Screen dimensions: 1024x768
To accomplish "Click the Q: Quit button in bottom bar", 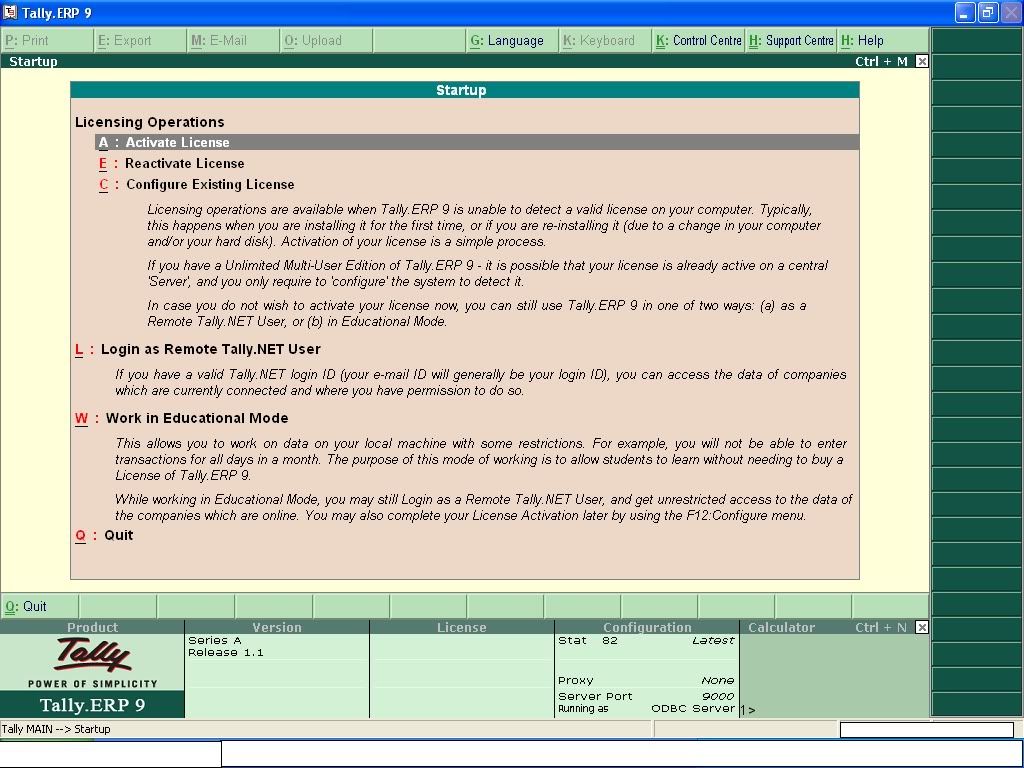I will 39,606.
